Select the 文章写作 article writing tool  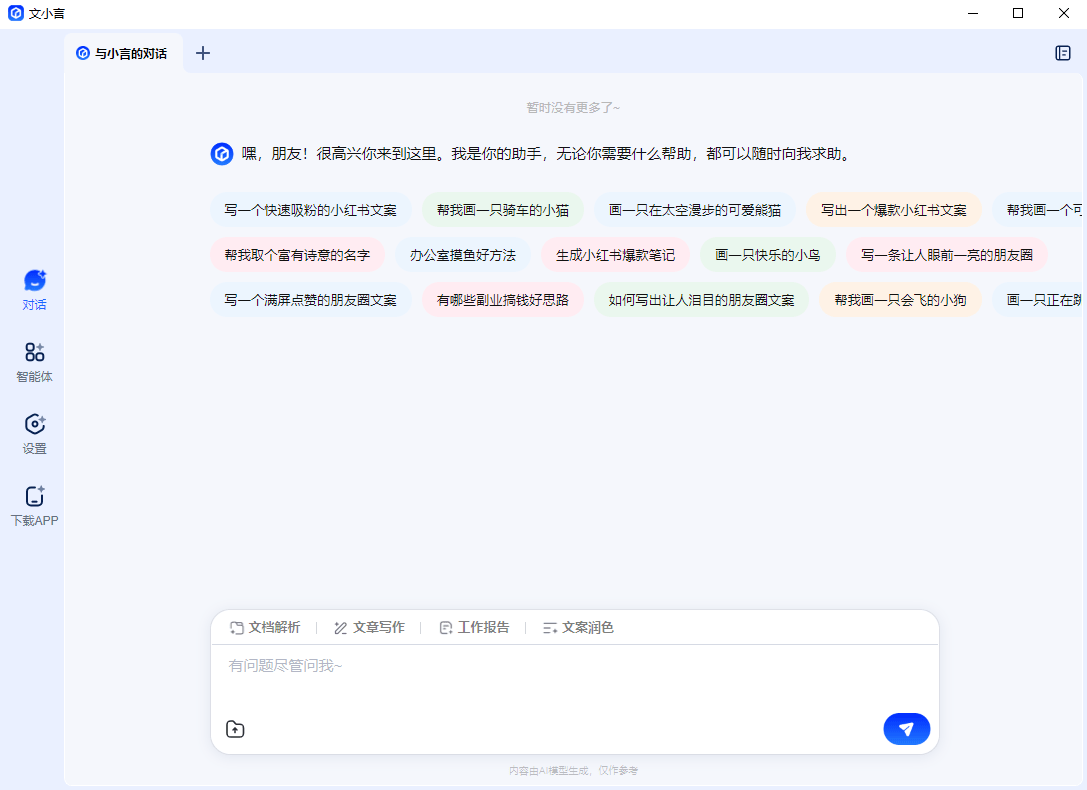point(369,628)
